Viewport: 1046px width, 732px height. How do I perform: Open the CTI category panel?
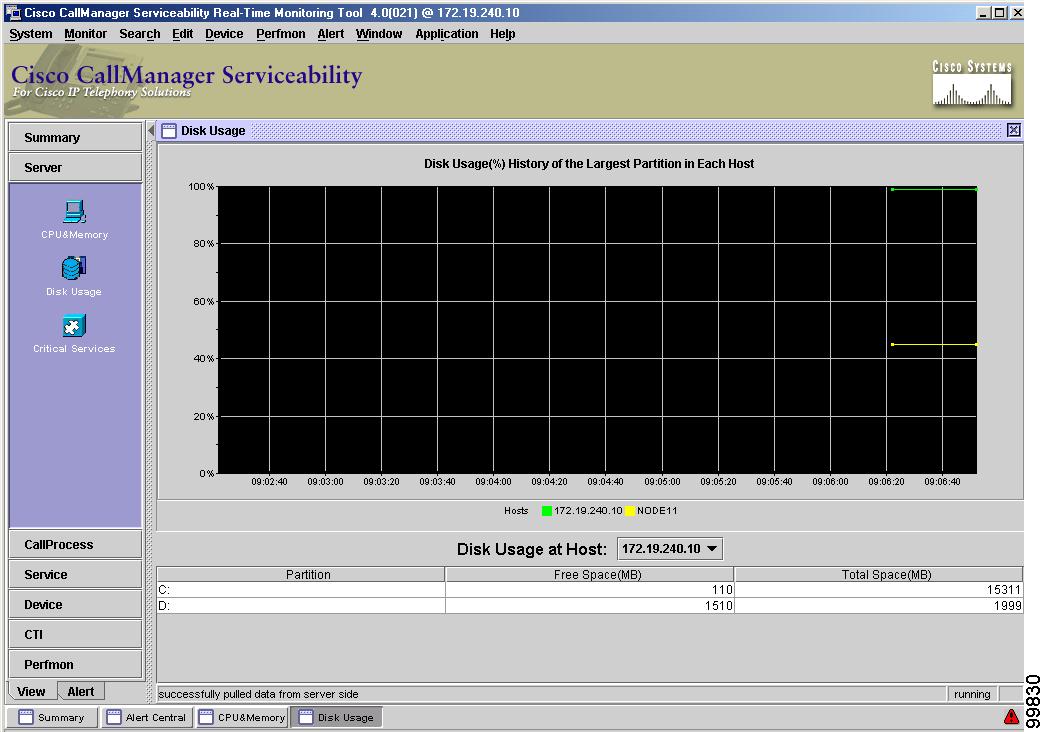[x=74, y=634]
